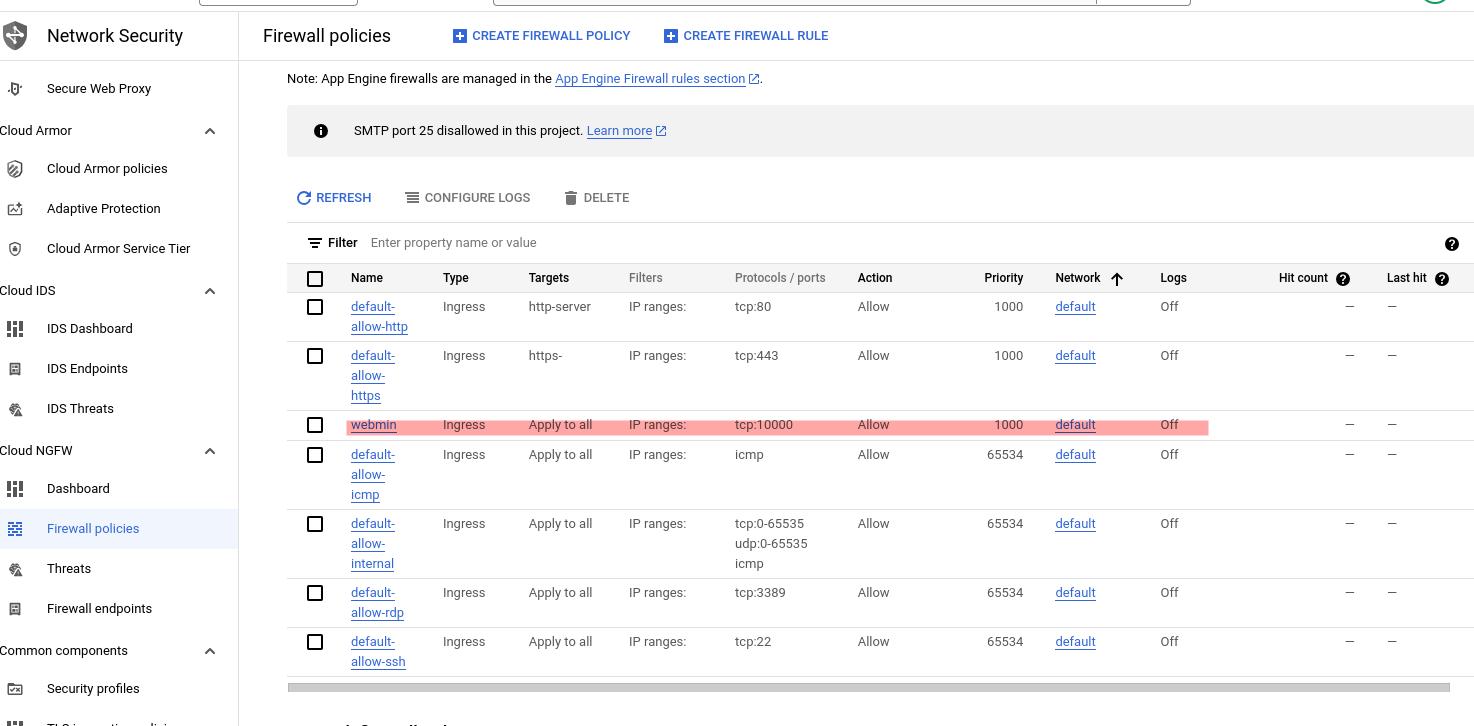The height and width of the screenshot is (726, 1474).
Task: Click the IDS Threats icon
Action: pos(15,409)
